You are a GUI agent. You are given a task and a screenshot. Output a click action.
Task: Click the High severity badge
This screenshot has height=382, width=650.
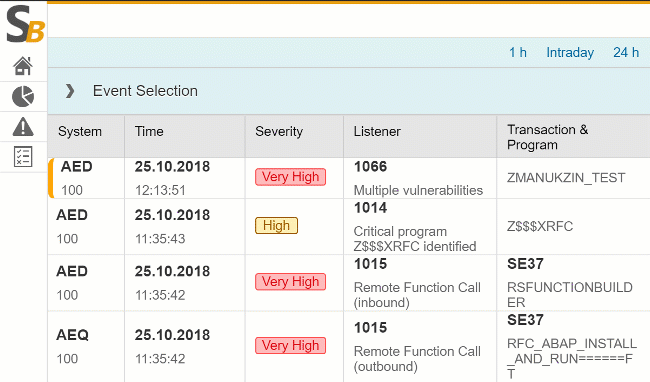[276, 226]
